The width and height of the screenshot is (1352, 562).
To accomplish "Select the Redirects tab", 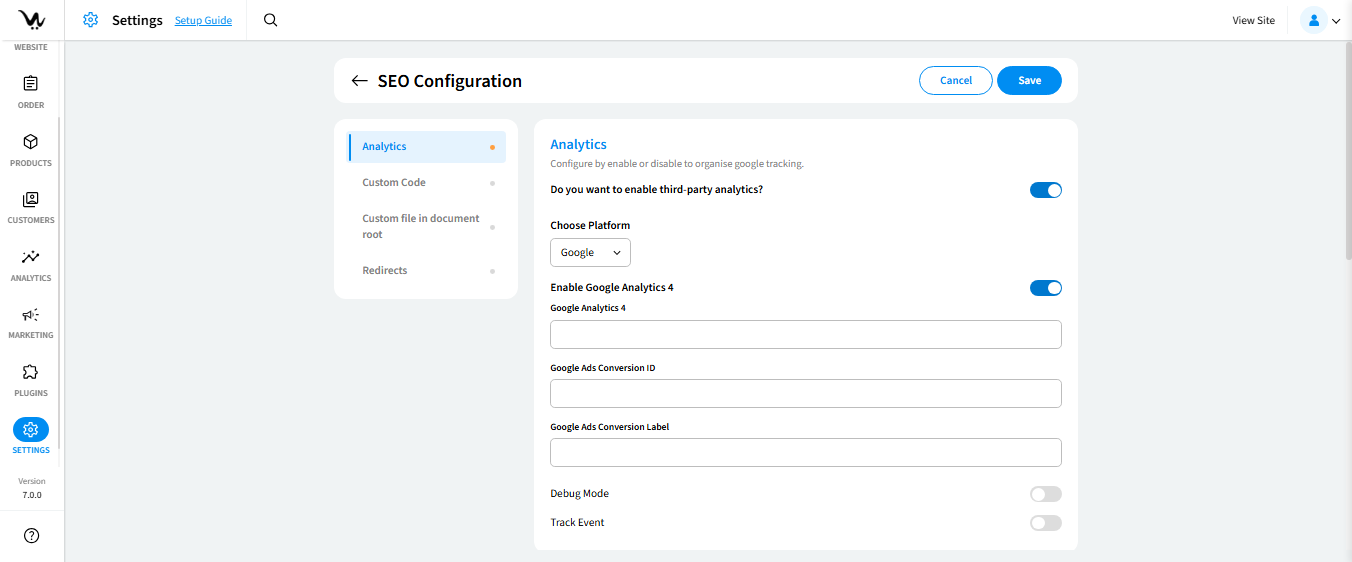I will pyautogui.click(x=385, y=271).
